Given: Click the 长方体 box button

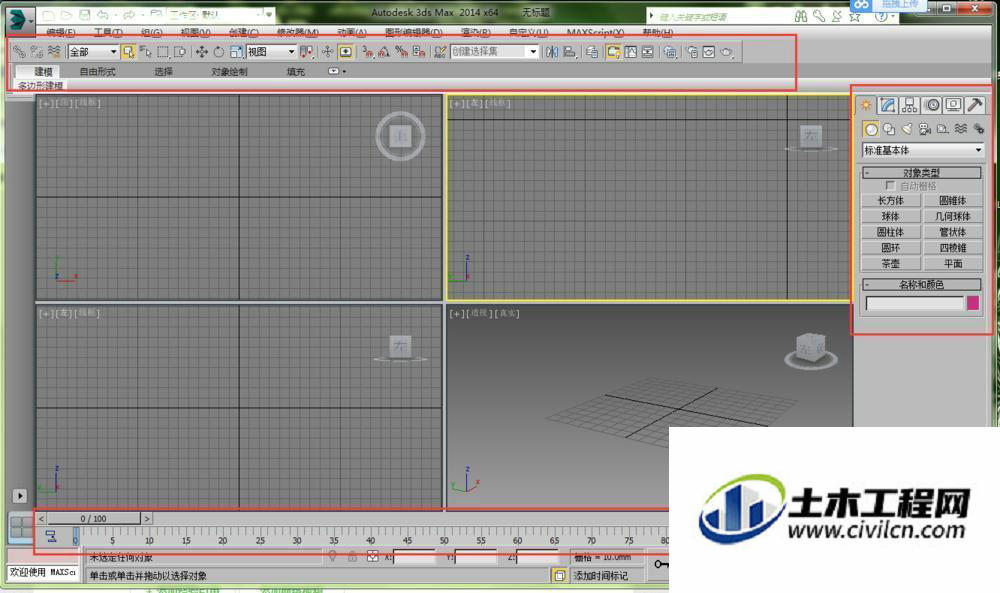Looking at the screenshot, I should pyautogui.click(x=890, y=200).
